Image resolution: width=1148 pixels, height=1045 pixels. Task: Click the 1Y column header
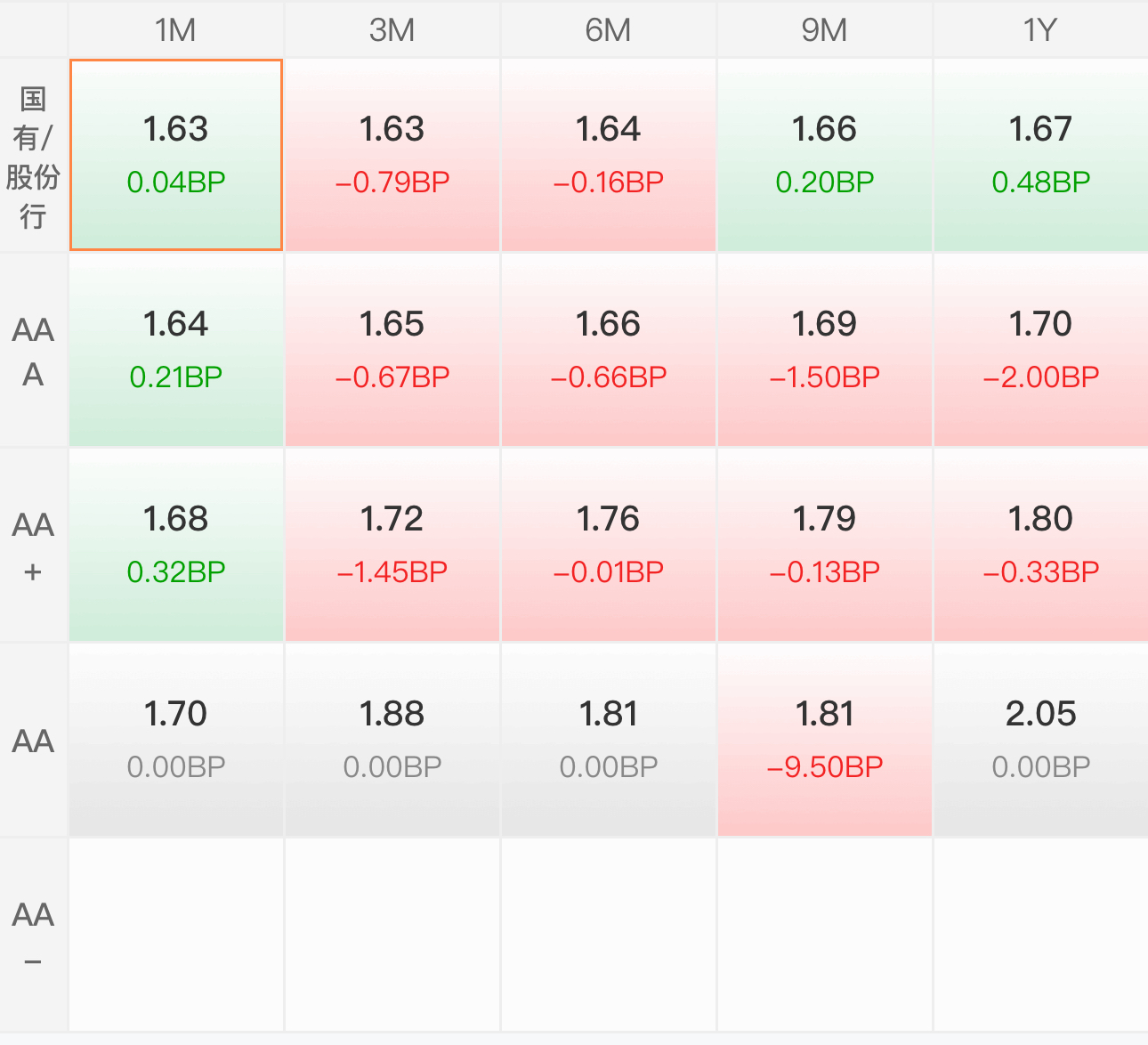1041,29
